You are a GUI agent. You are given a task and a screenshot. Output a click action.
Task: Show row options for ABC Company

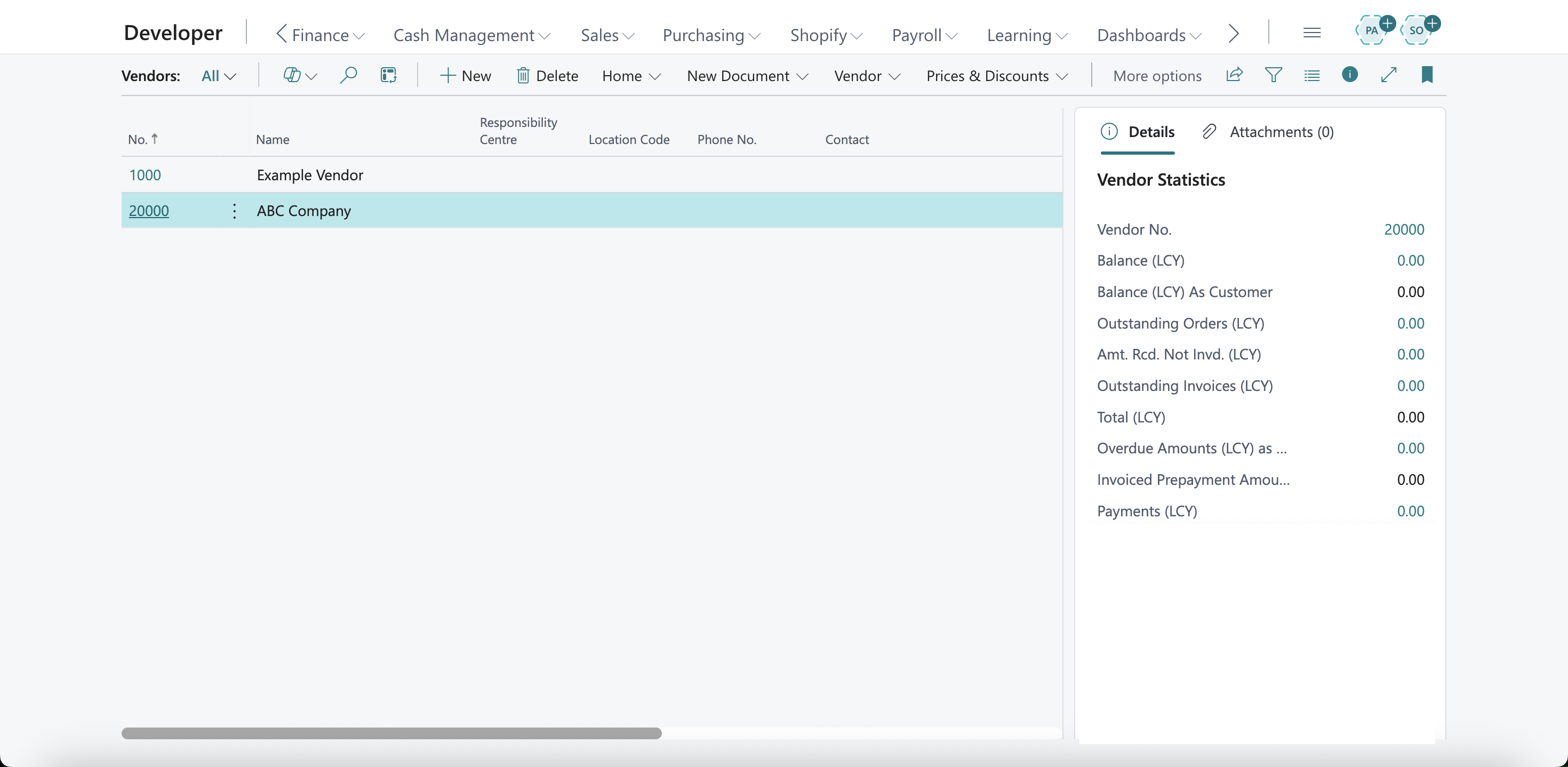(234, 211)
